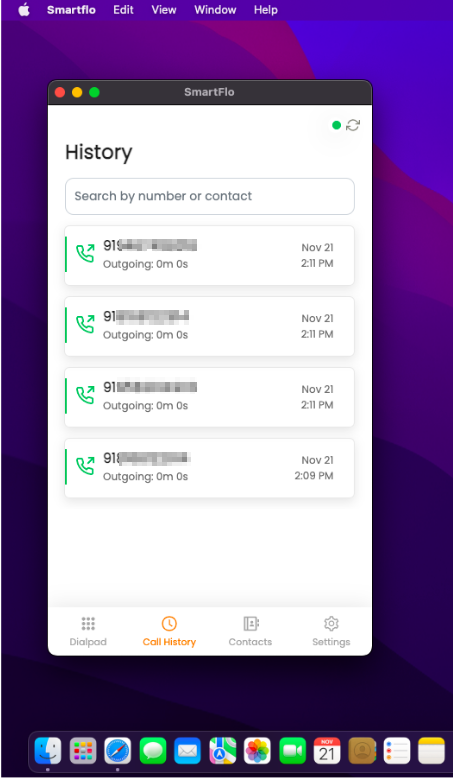Open the Settings gear tab
Viewport: 454px width, 780px height.
[x=331, y=631]
